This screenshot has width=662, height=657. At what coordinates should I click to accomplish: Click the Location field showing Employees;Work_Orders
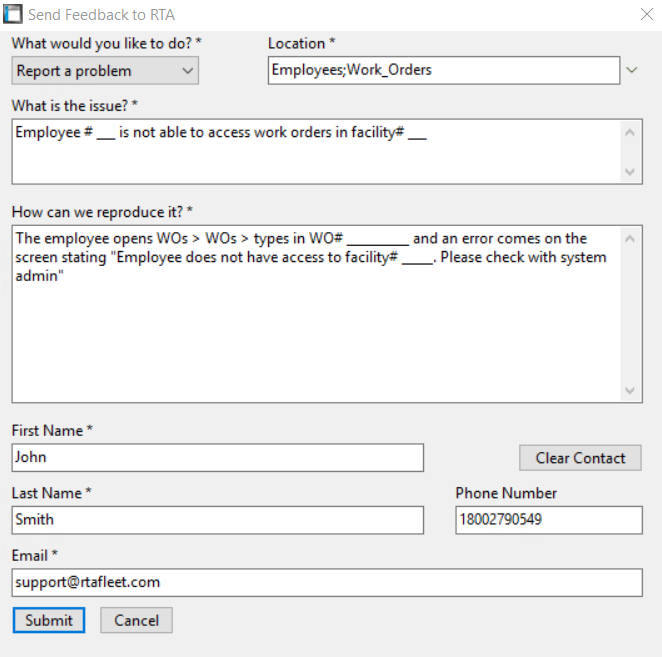point(444,70)
